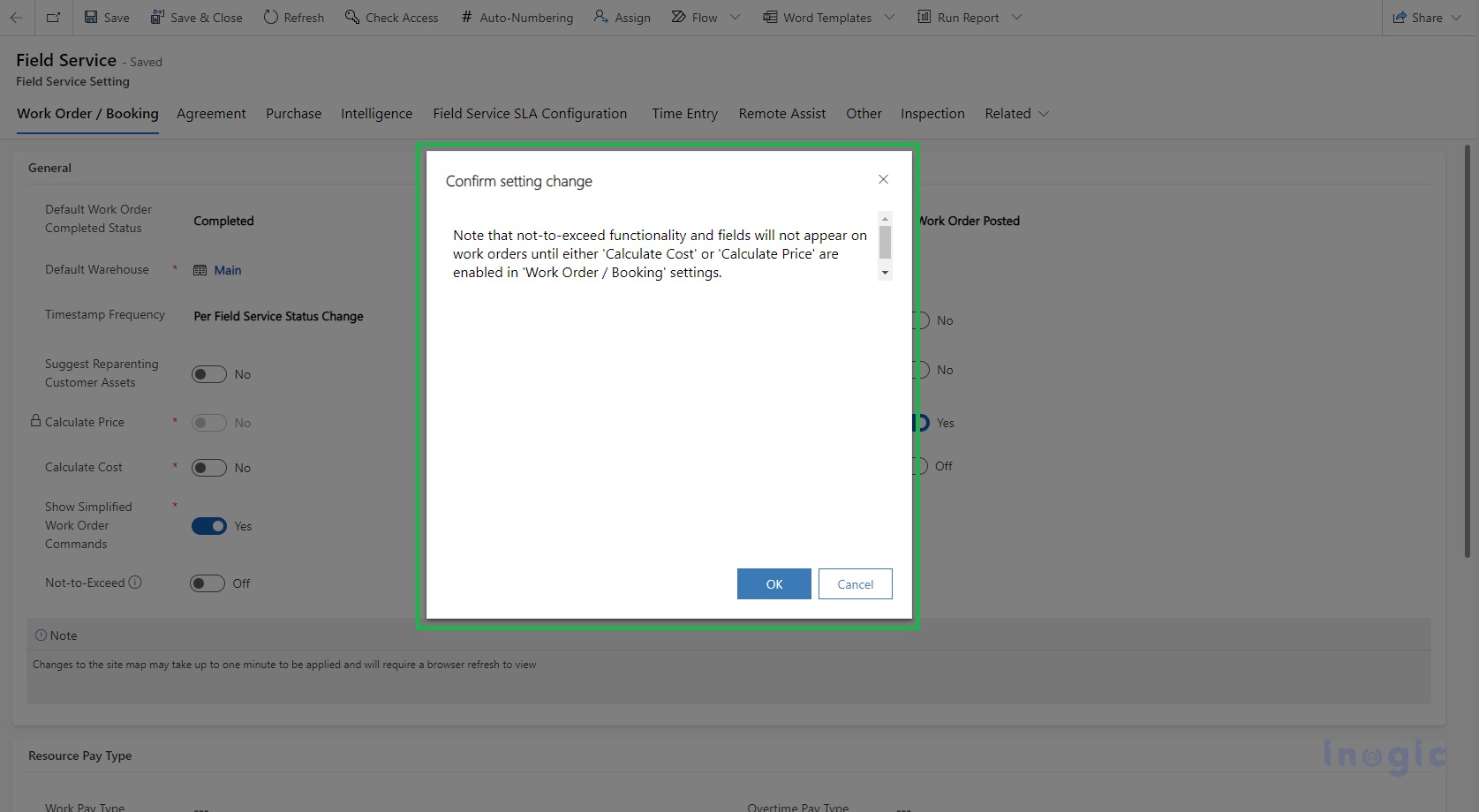Image resolution: width=1479 pixels, height=812 pixels.
Task: Switch to the Agreement tab
Action: click(x=211, y=113)
